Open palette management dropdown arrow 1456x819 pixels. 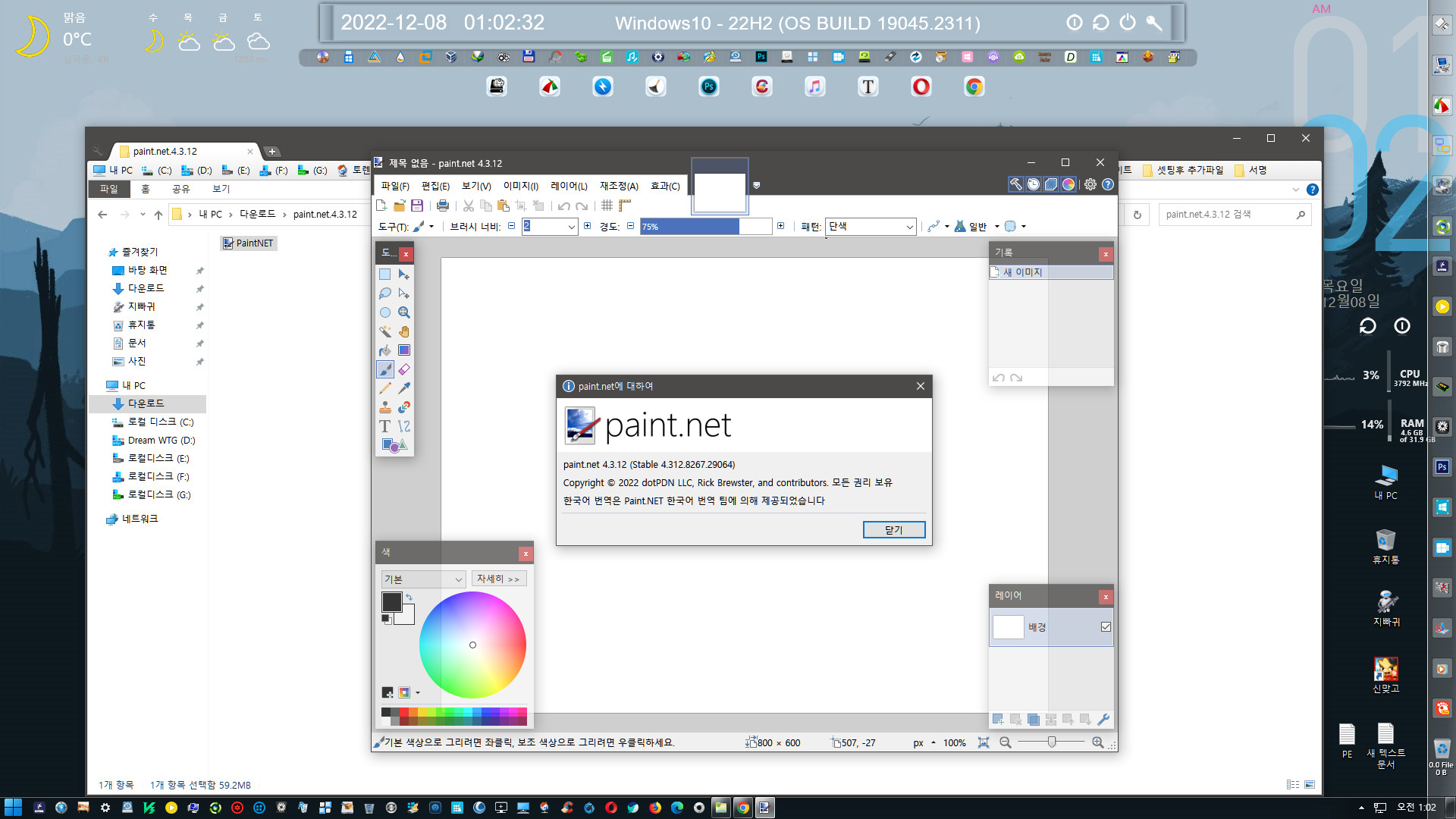click(417, 693)
